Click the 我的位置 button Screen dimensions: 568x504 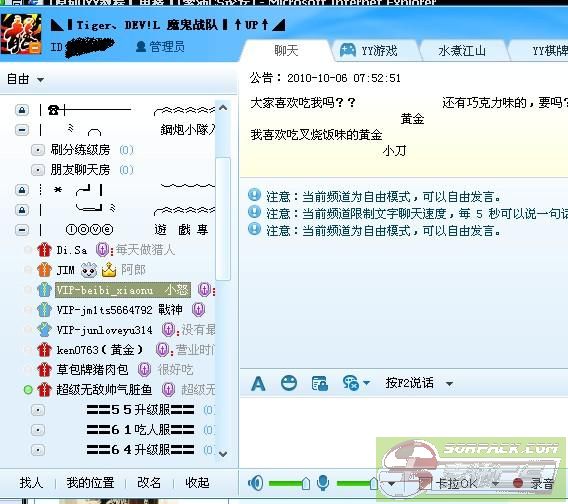[90, 483]
